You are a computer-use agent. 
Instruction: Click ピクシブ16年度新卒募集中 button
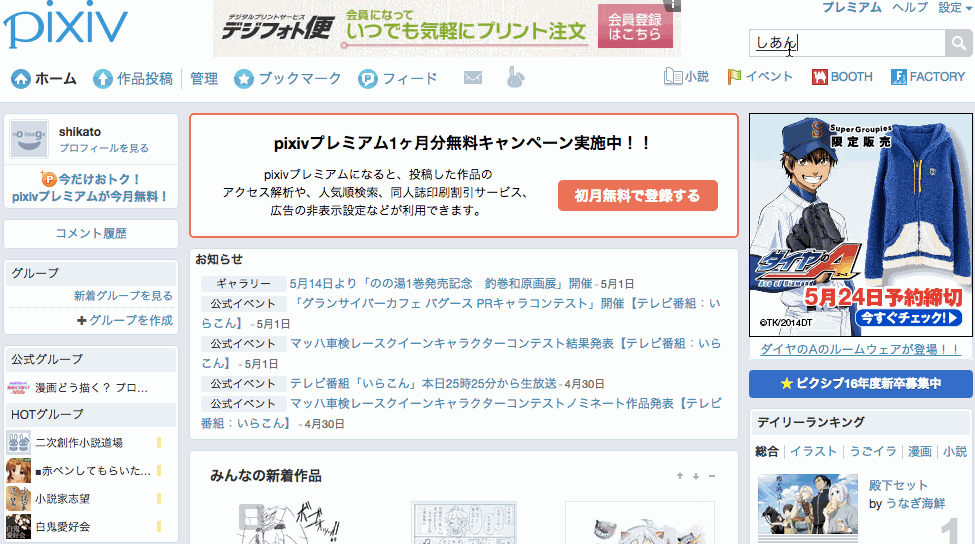click(x=861, y=384)
